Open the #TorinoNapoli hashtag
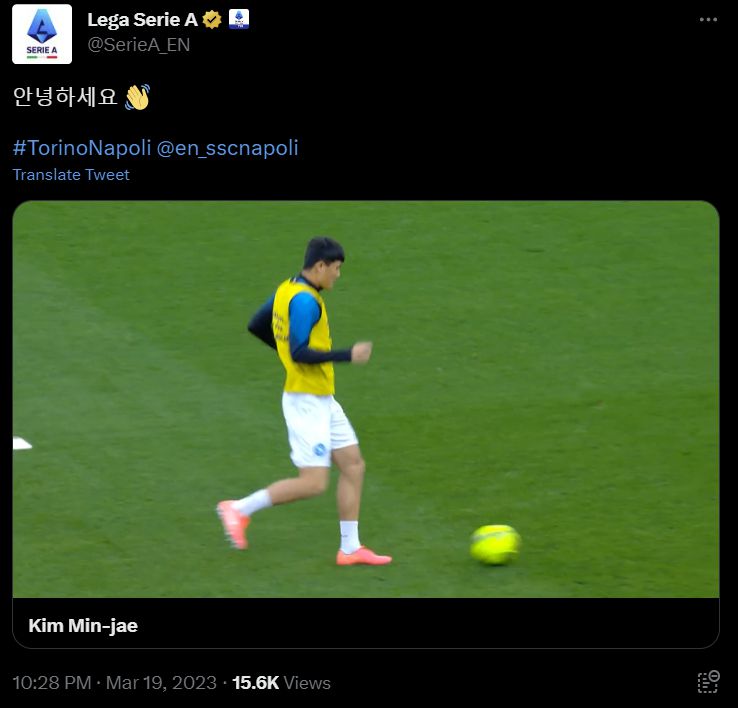Screen dimensions: 738x708 81,148
